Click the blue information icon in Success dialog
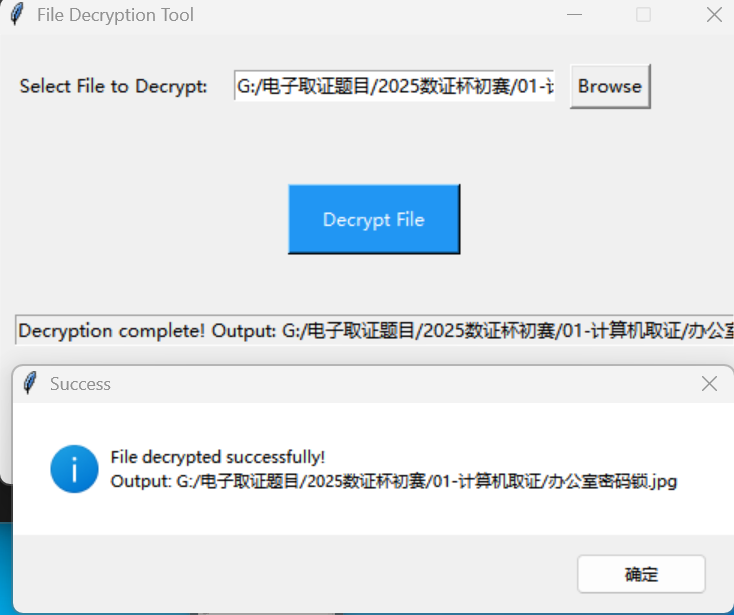Image resolution: width=734 pixels, height=615 pixels. pyautogui.click(x=74, y=469)
